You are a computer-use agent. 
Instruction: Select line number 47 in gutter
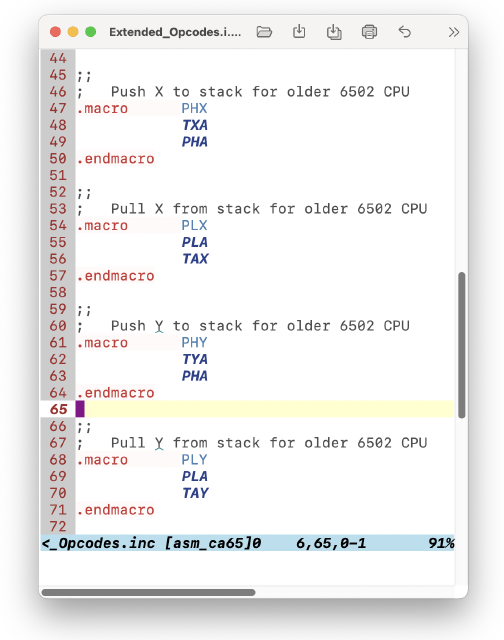(x=58, y=109)
